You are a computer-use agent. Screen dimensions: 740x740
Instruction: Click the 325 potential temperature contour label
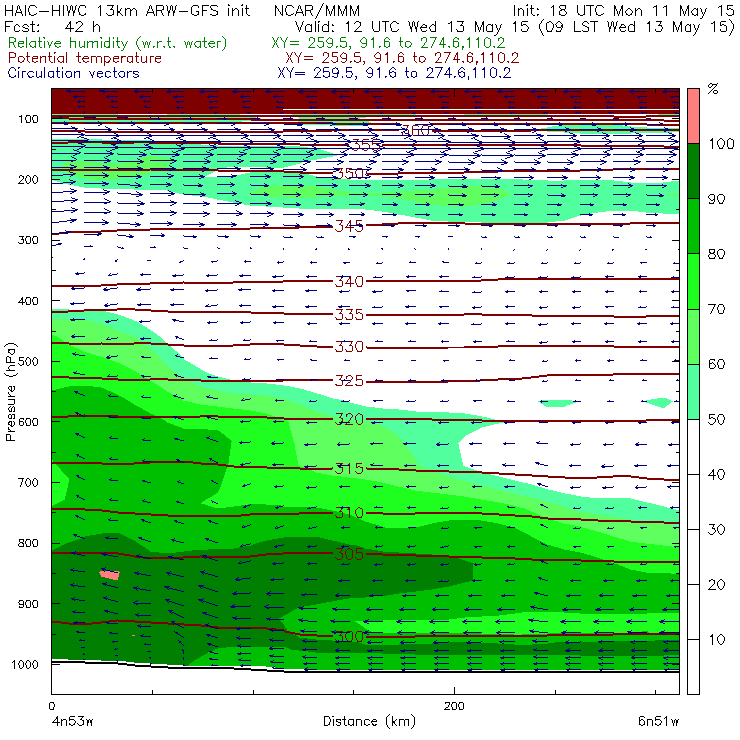pyautogui.click(x=349, y=380)
